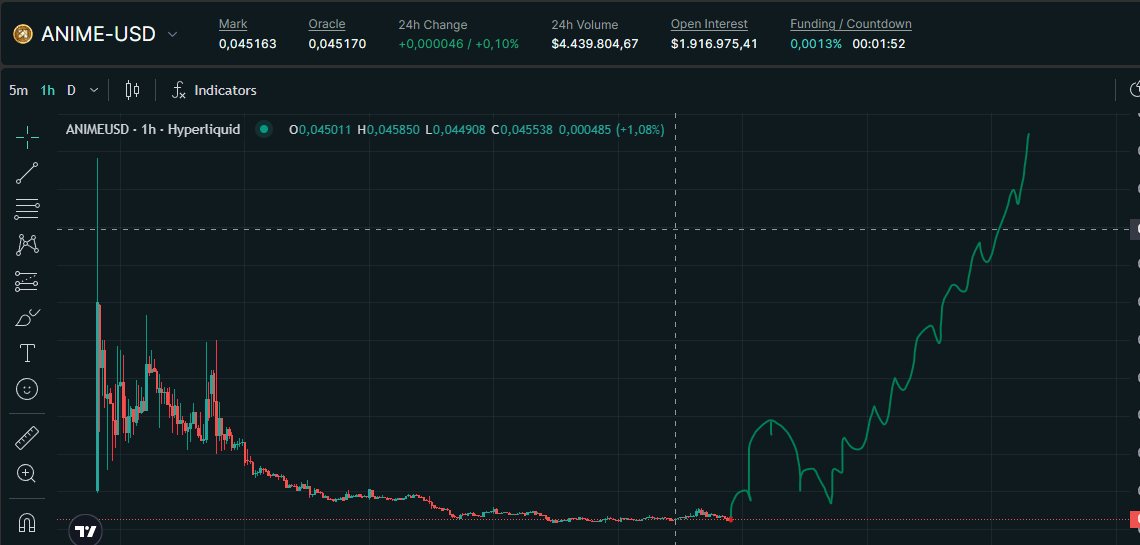Screen dimensions: 1140x545
Task: Select the brush drawing tool
Action: point(27,318)
